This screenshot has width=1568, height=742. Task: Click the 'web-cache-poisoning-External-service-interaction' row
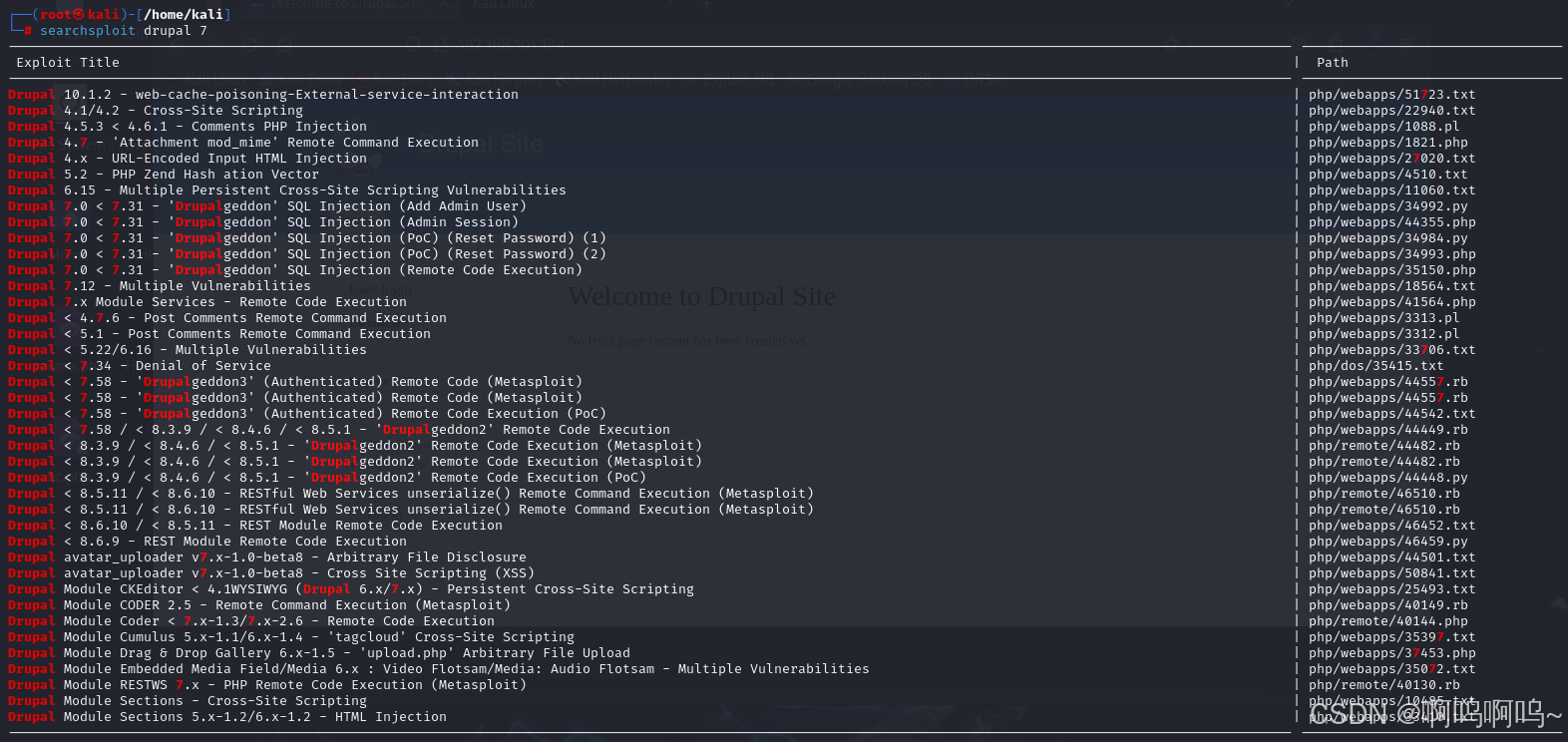[263, 95]
